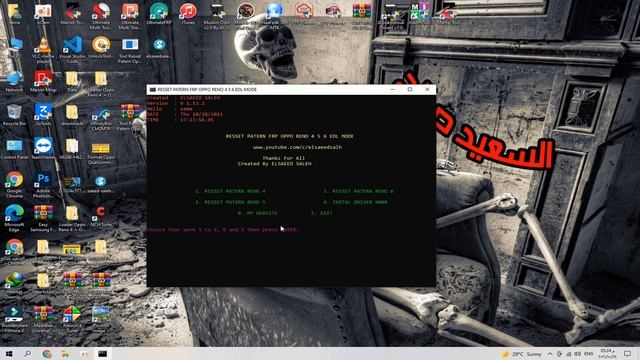The image size is (640, 360).
Task: Open the eCam desktop icon
Action: (43, 13)
